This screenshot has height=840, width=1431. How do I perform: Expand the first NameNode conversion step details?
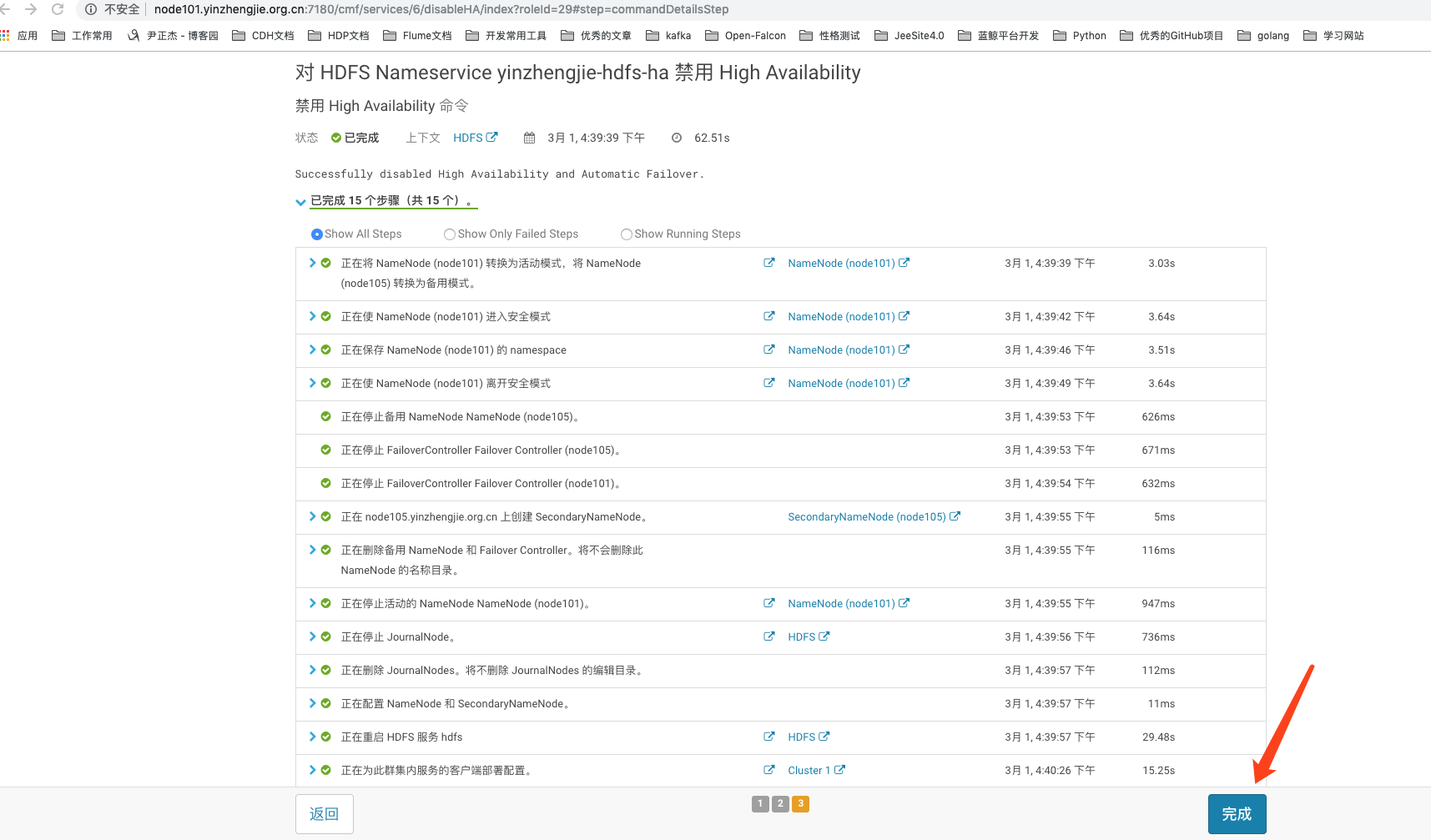point(310,263)
